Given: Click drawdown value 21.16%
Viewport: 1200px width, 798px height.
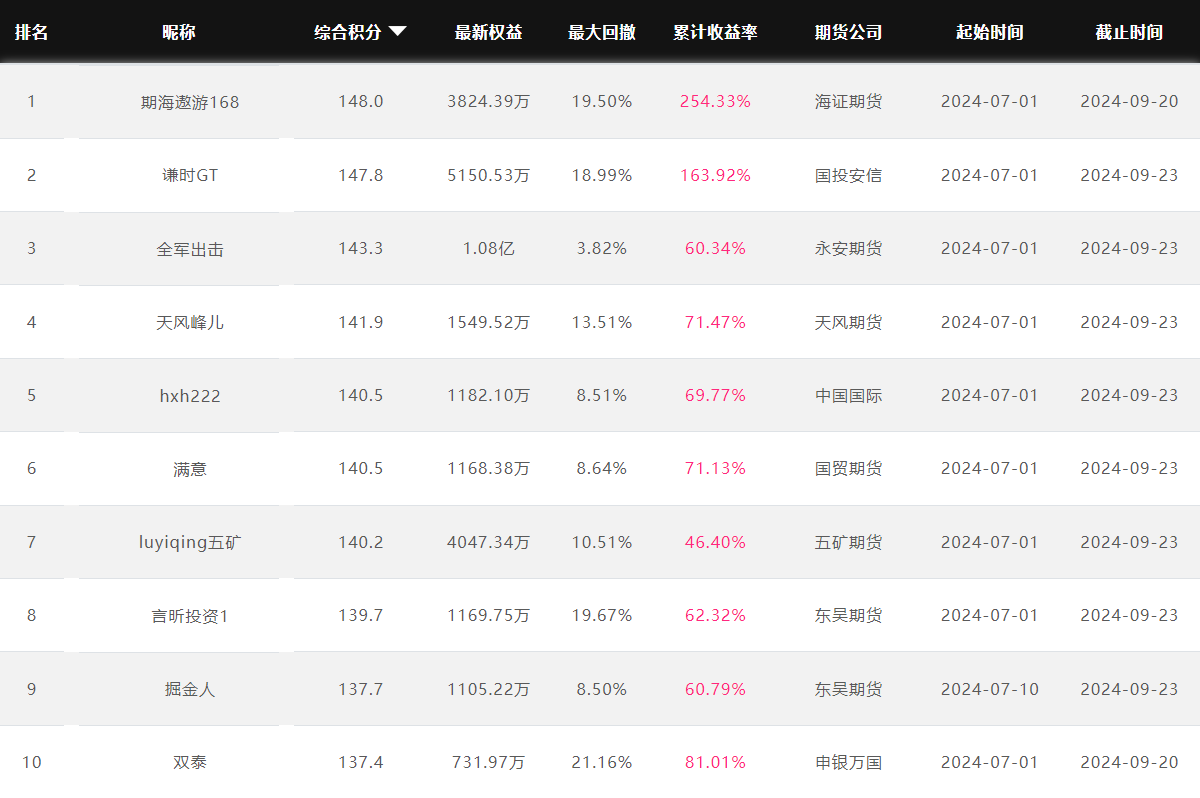Looking at the screenshot, I should [x=602, y=763].
